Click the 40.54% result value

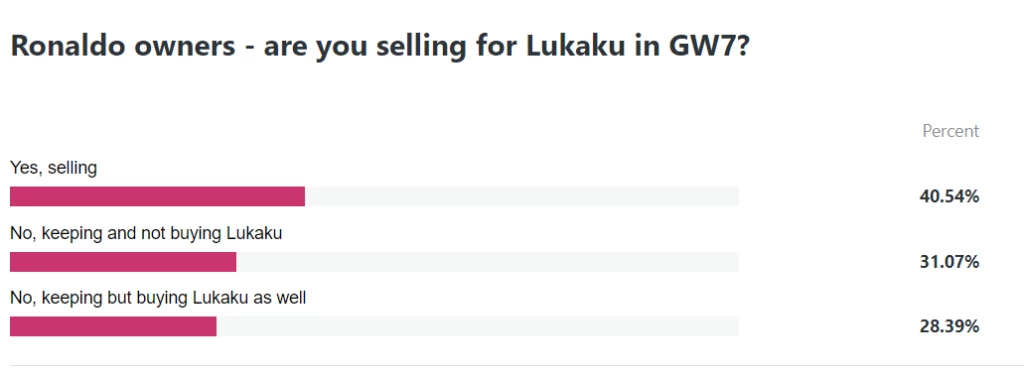(x=949, y=196)
